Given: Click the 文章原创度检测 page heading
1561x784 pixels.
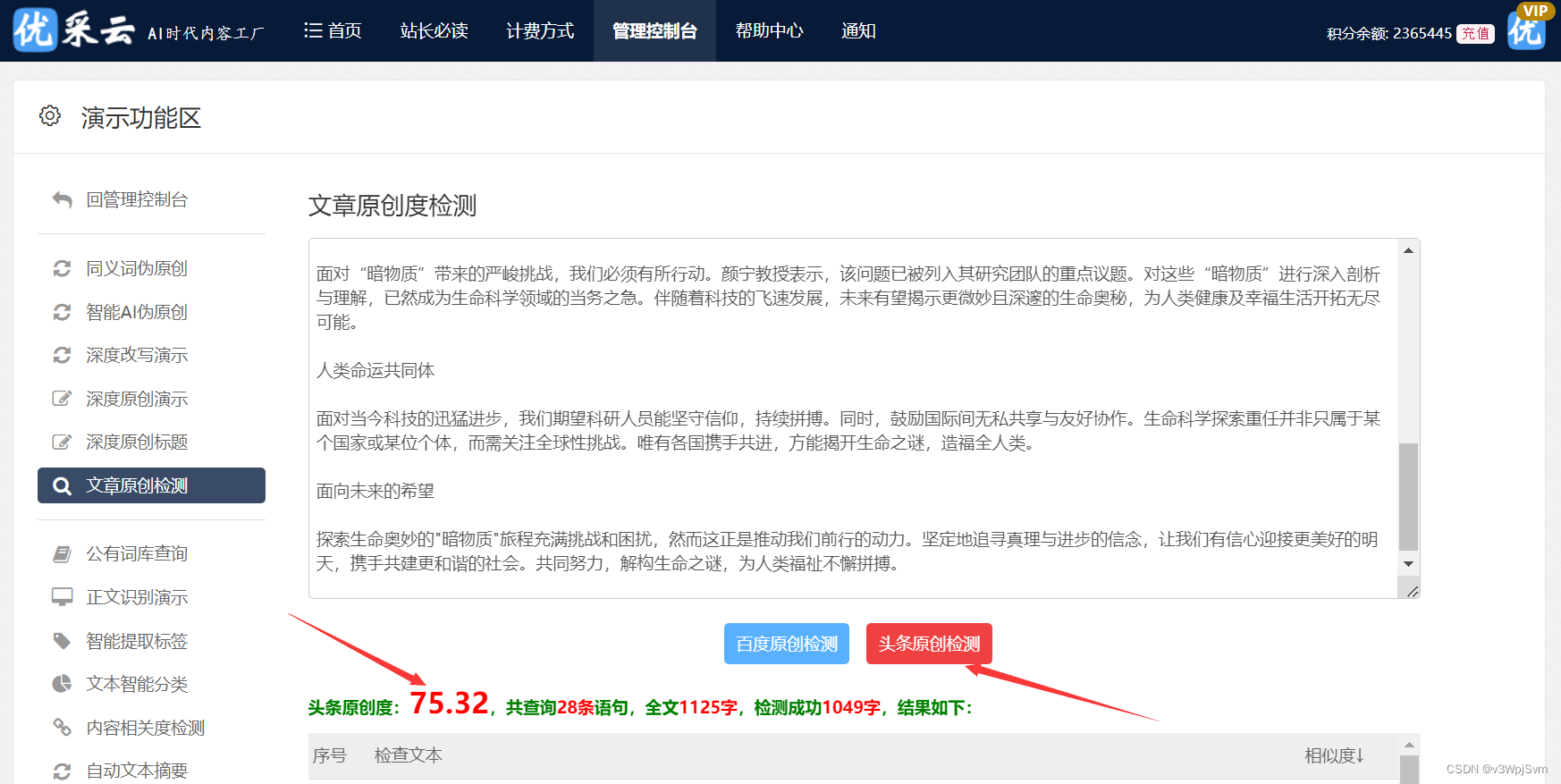Looking at the screenshot, I should click(x=392, y=206).
